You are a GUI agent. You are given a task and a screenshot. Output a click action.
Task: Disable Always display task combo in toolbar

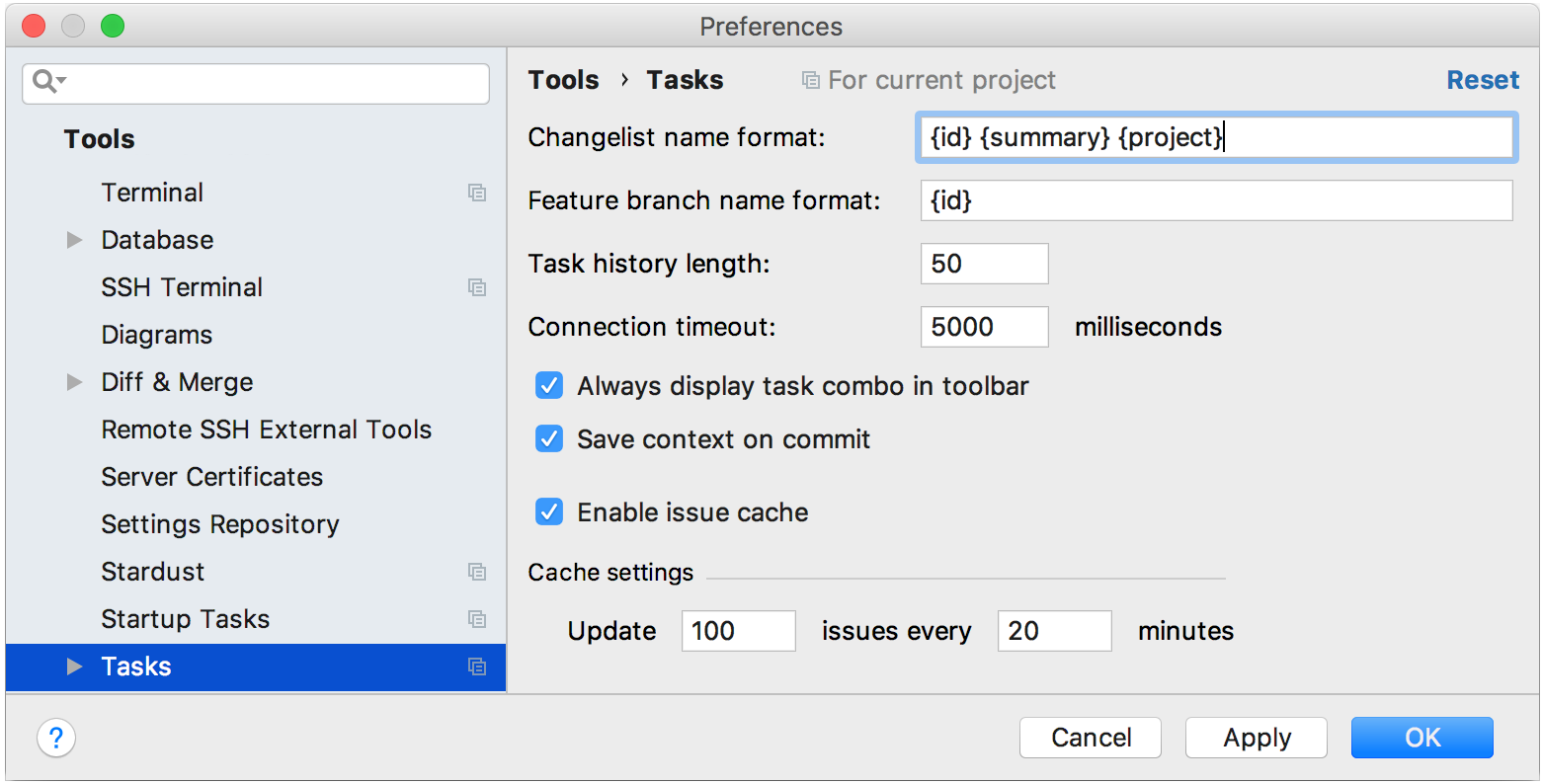click(549, 386)
